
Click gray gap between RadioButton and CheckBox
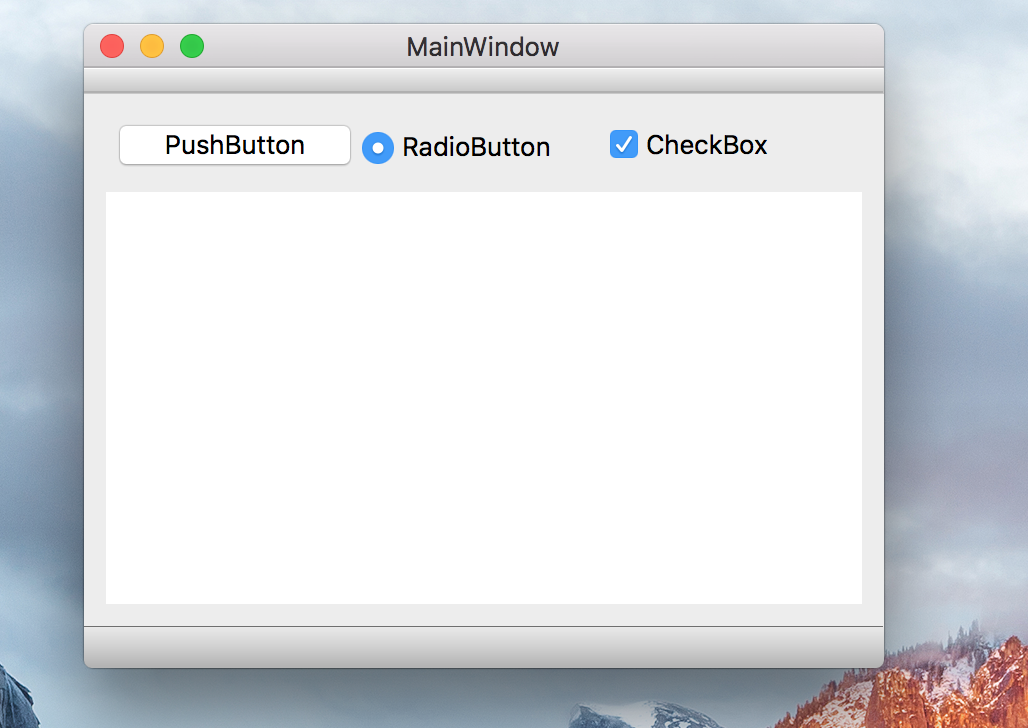coord(580,146)
